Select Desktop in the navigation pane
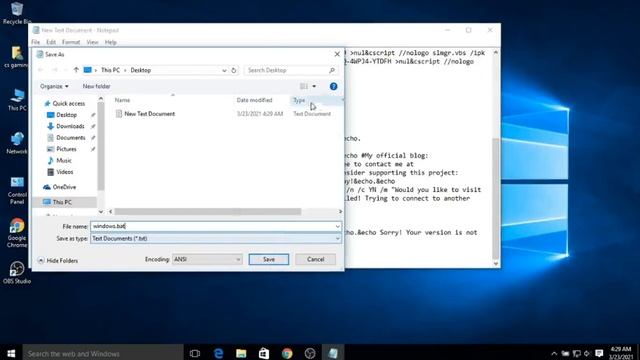This screenshot has width=640, height=360. (x=62, y=115)
